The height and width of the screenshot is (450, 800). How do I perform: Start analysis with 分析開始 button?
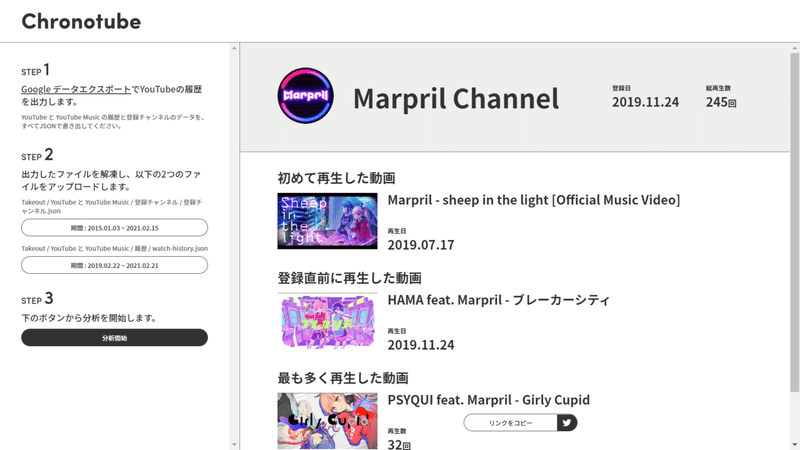pos(114,338)
